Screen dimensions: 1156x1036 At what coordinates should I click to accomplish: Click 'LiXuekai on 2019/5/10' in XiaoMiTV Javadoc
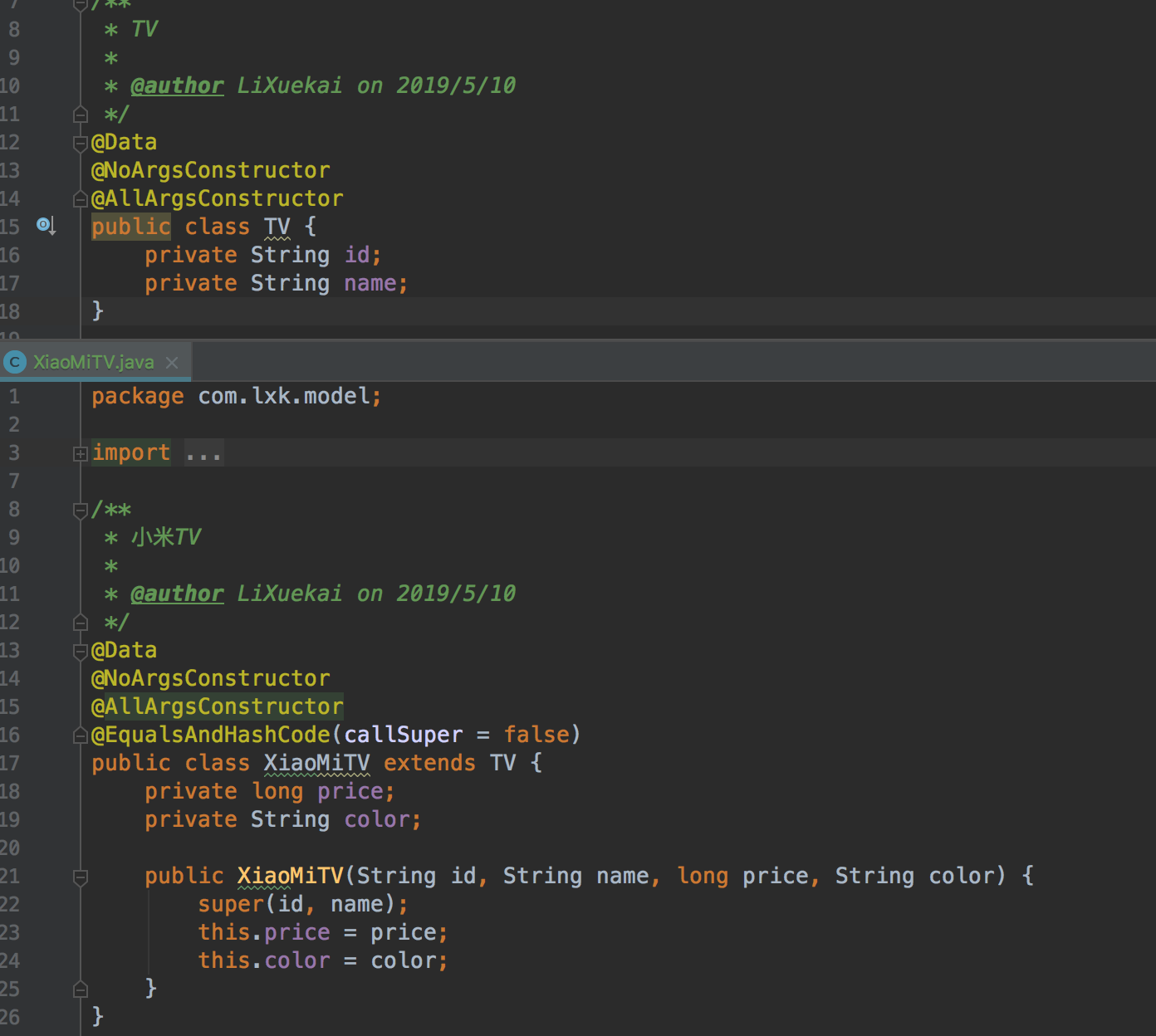[377, 594]
